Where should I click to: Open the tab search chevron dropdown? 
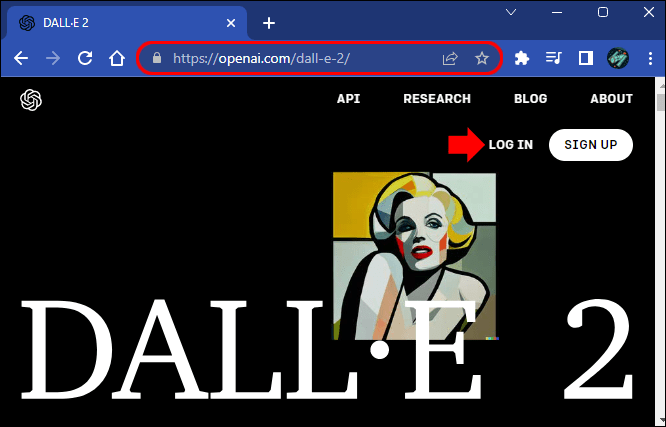pyautogui.click(x=511, y=12)
